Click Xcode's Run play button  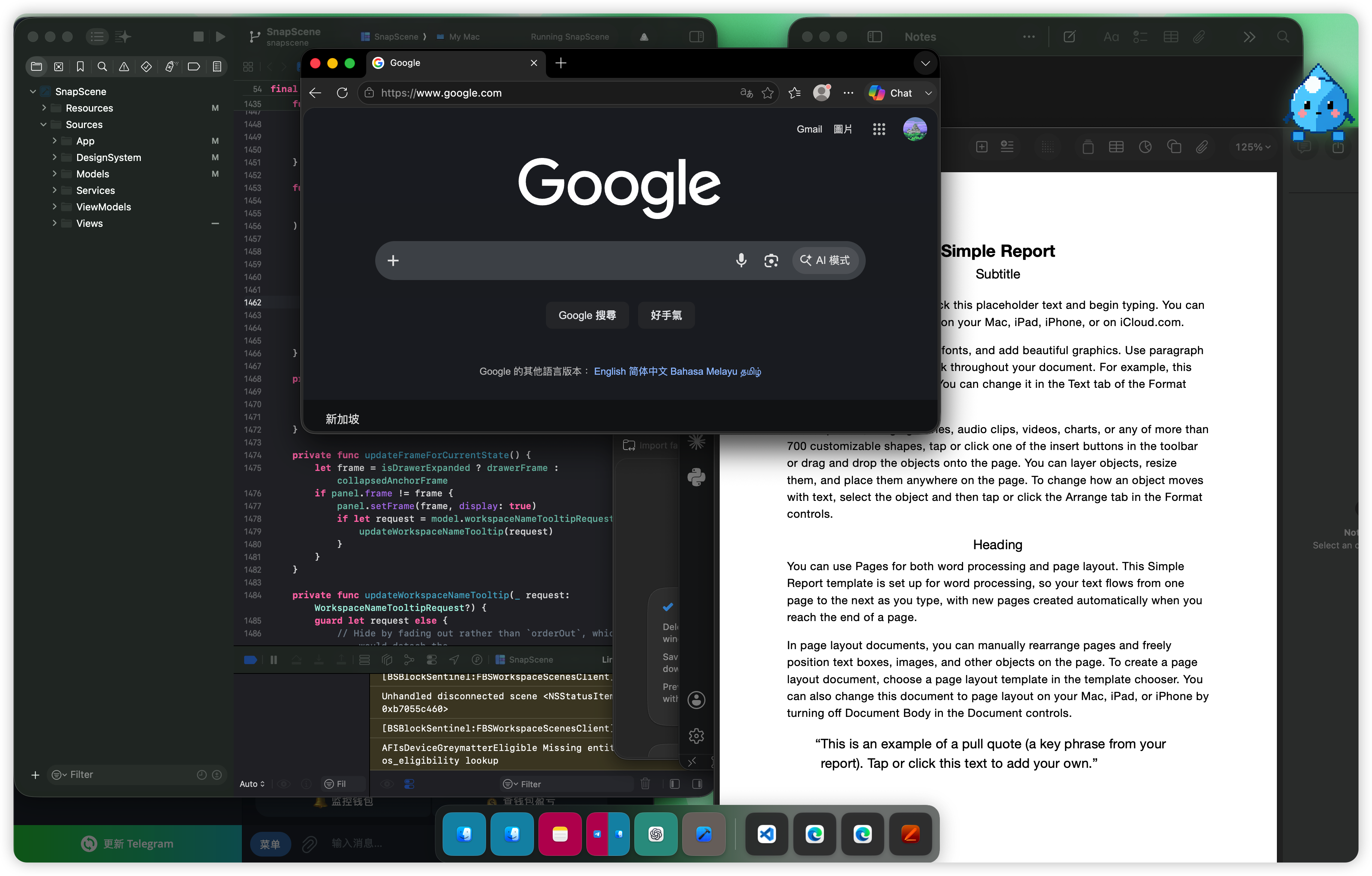click(x=221, y=36)
